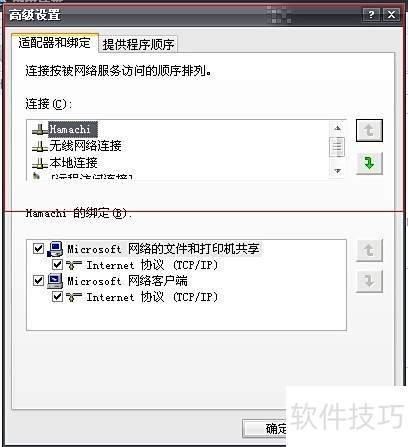Uncheck Microsoft 网络的文件和打印机共享 checkbox

tap(38, 248)
